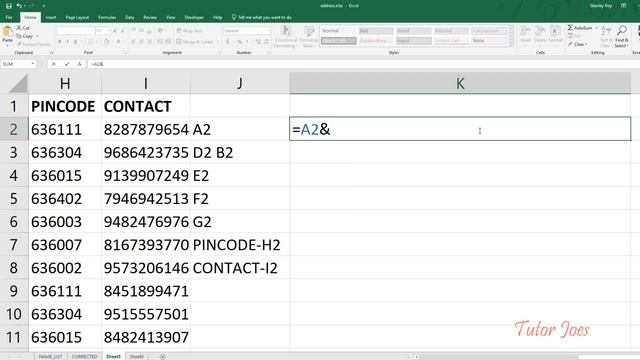The width and height of the screenshot is (640, 360).
Task: Apply the Bad cell style
Action: (x=376, y=31)
